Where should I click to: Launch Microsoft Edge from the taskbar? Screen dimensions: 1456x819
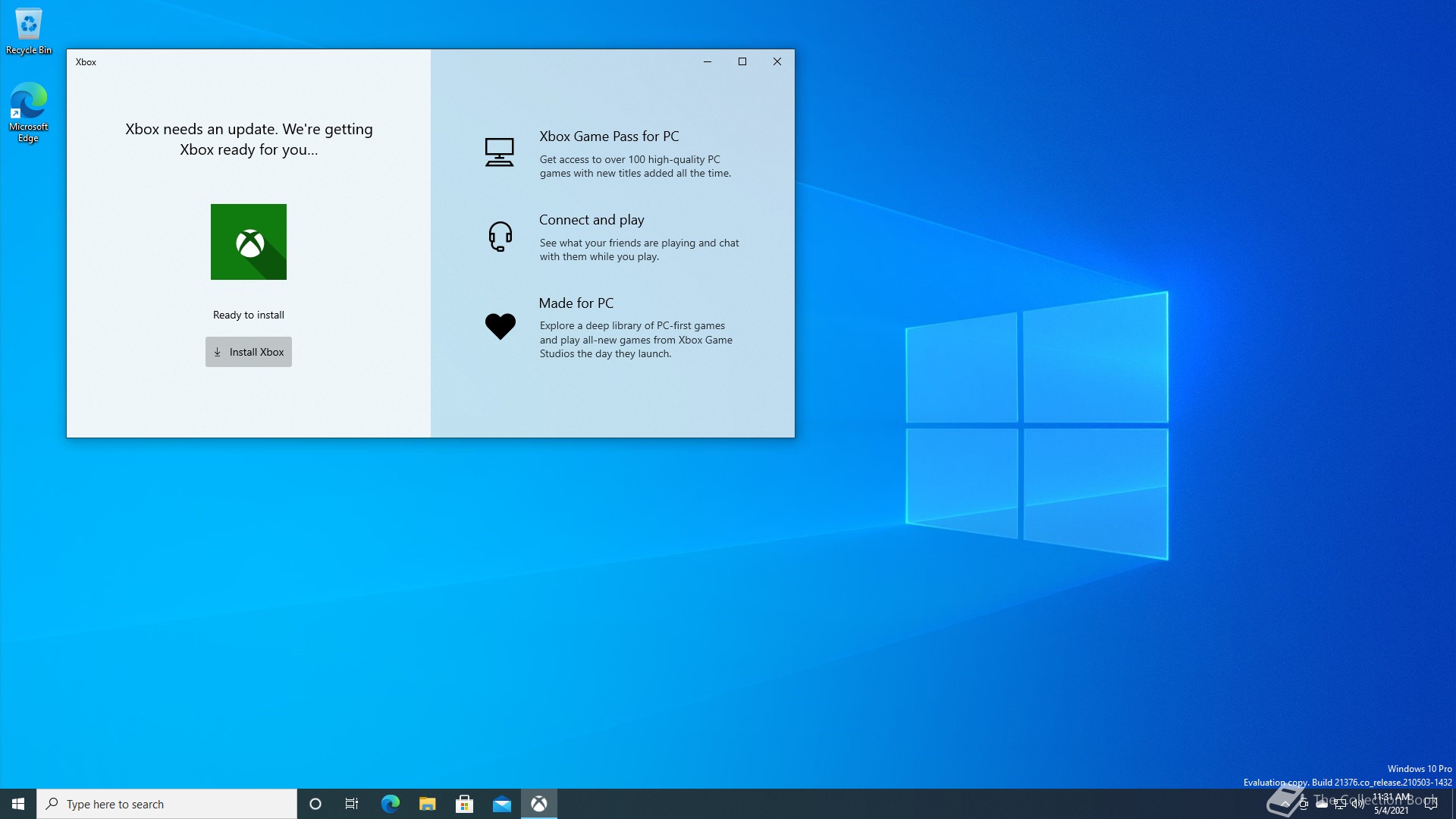pos(390,804)
